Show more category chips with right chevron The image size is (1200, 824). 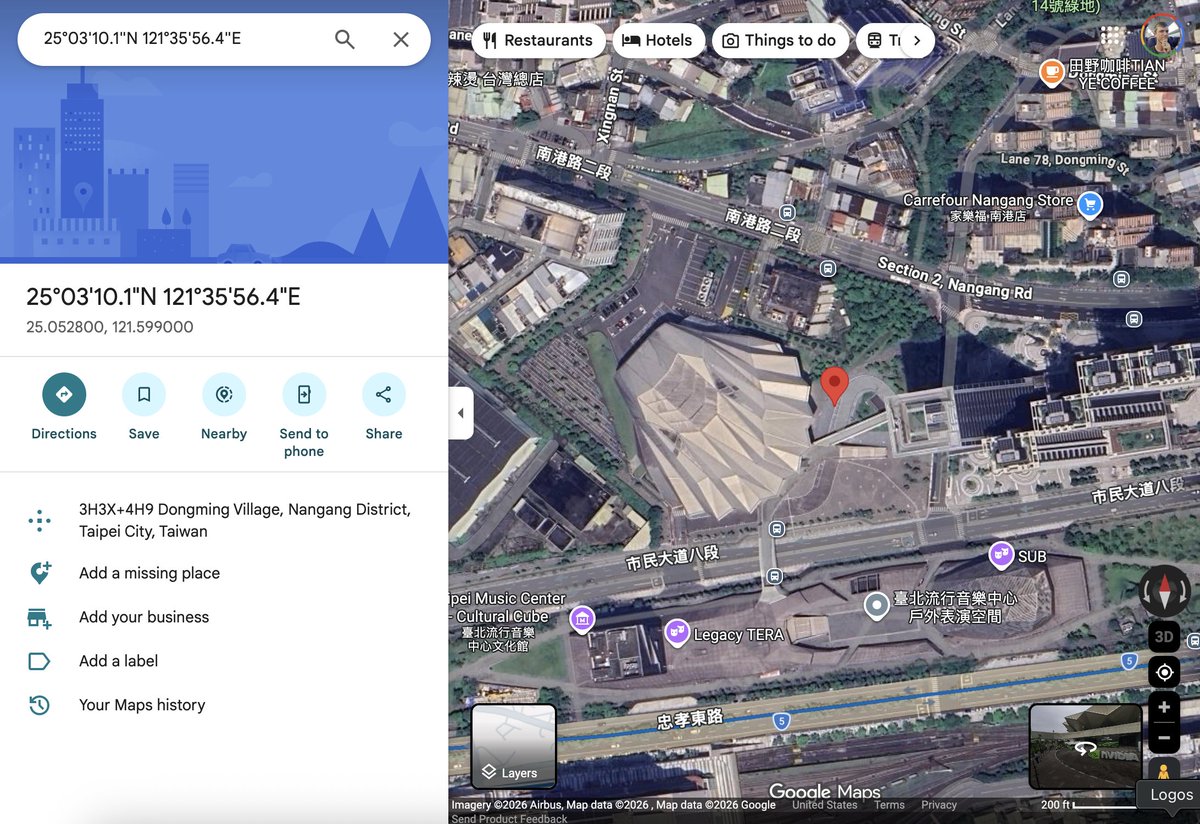click(916, 40)
